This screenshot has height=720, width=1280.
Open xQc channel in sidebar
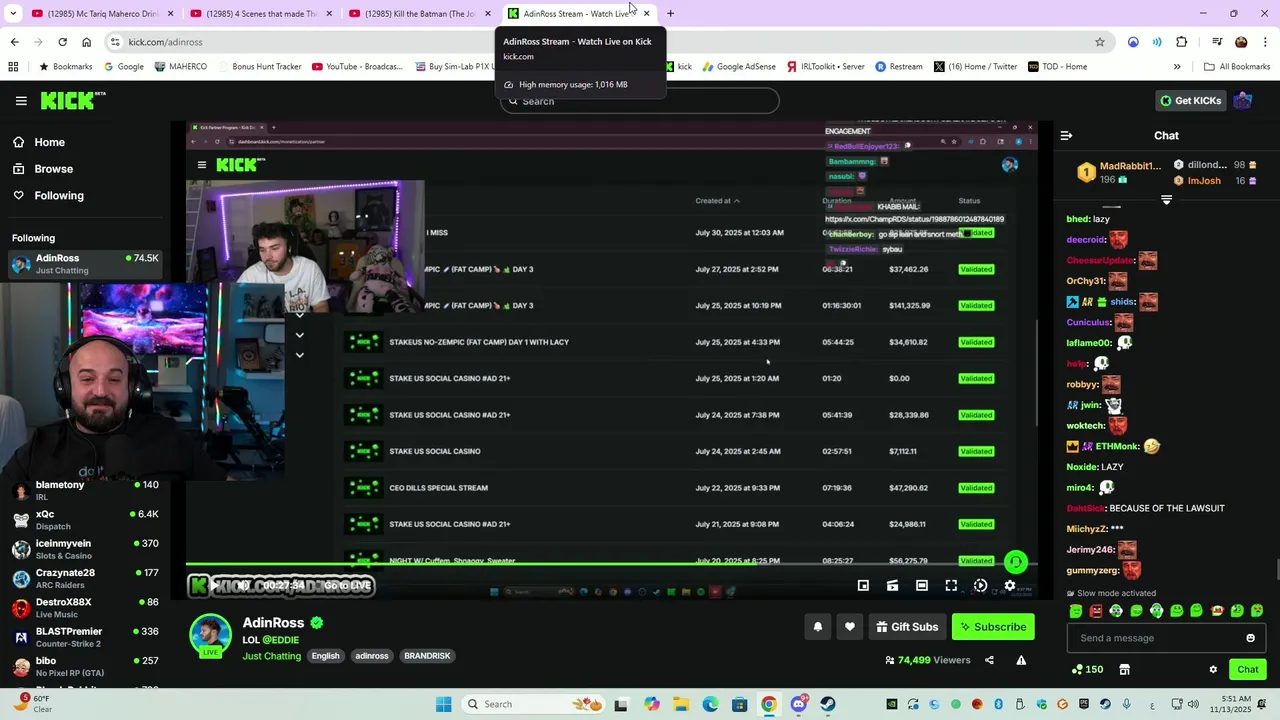pyautogui.click(x=85, y=520)
